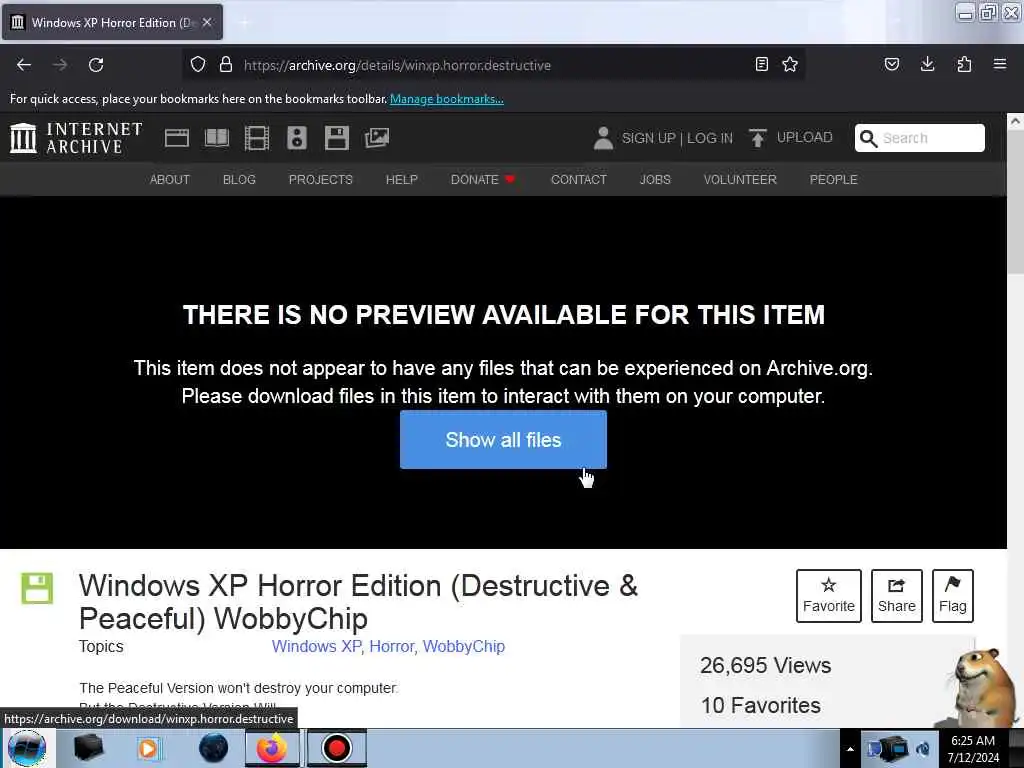The width and height of the screenshot is (1024, 768).
Task: Open the Software floppy disk icon
Action: pyautogui.click(x=337, y=138)
